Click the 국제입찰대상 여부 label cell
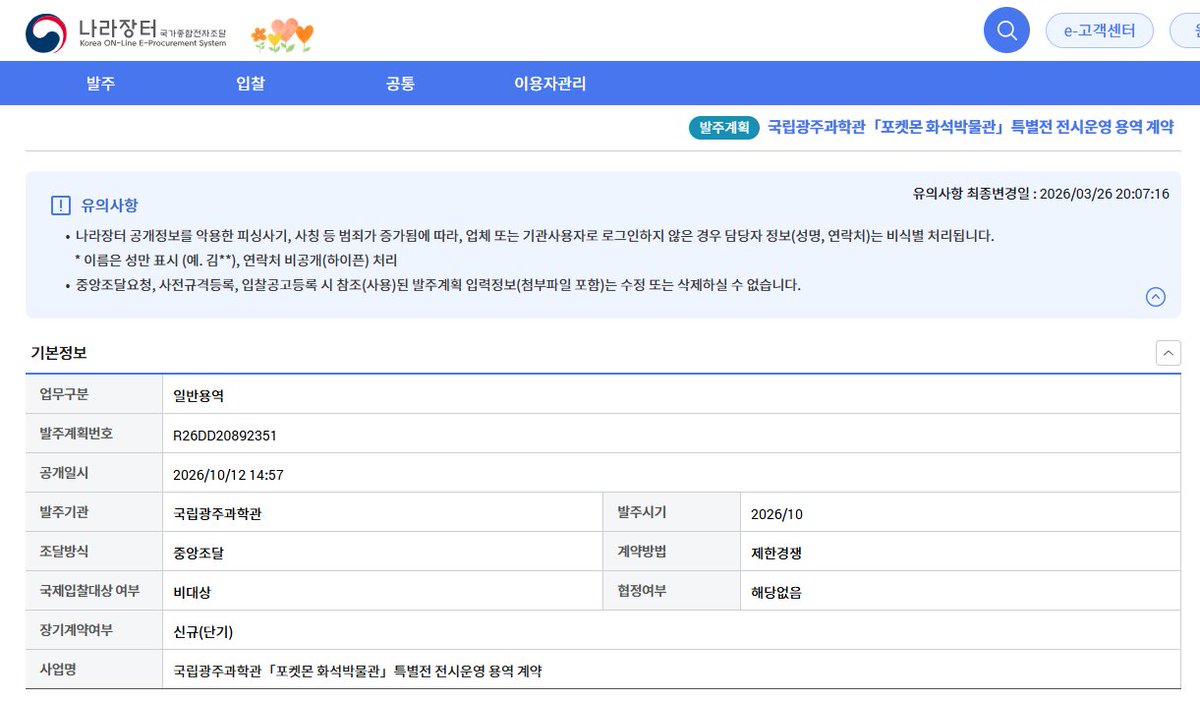Image resolution: width=1200 pixels, height=701 pixels. click(94, 590)
